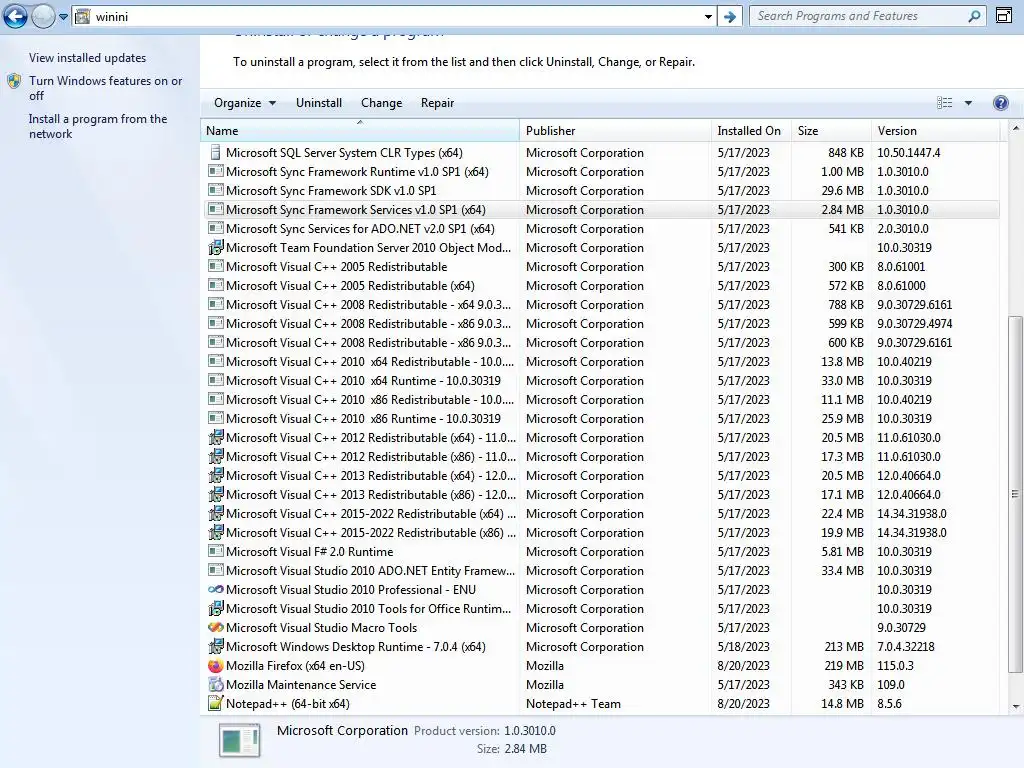This screenshot has width=1024, height=768.
Task: Open Install a program from the network
Action: (x=97, y=126)
